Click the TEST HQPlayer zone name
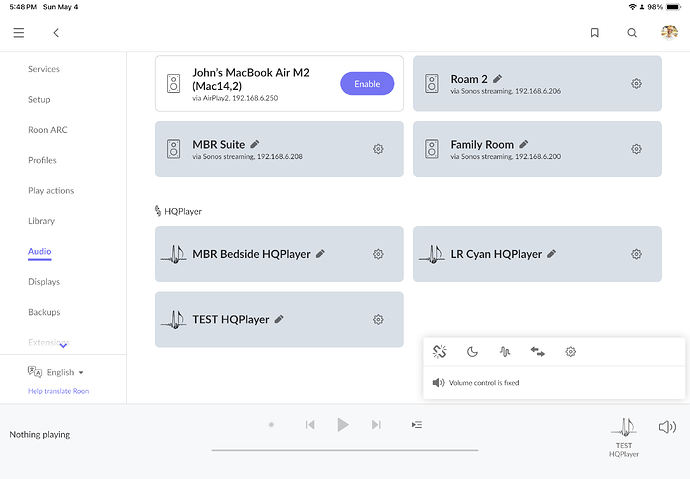The width and height of the screenshot is (690, 479). coord(231,320)
